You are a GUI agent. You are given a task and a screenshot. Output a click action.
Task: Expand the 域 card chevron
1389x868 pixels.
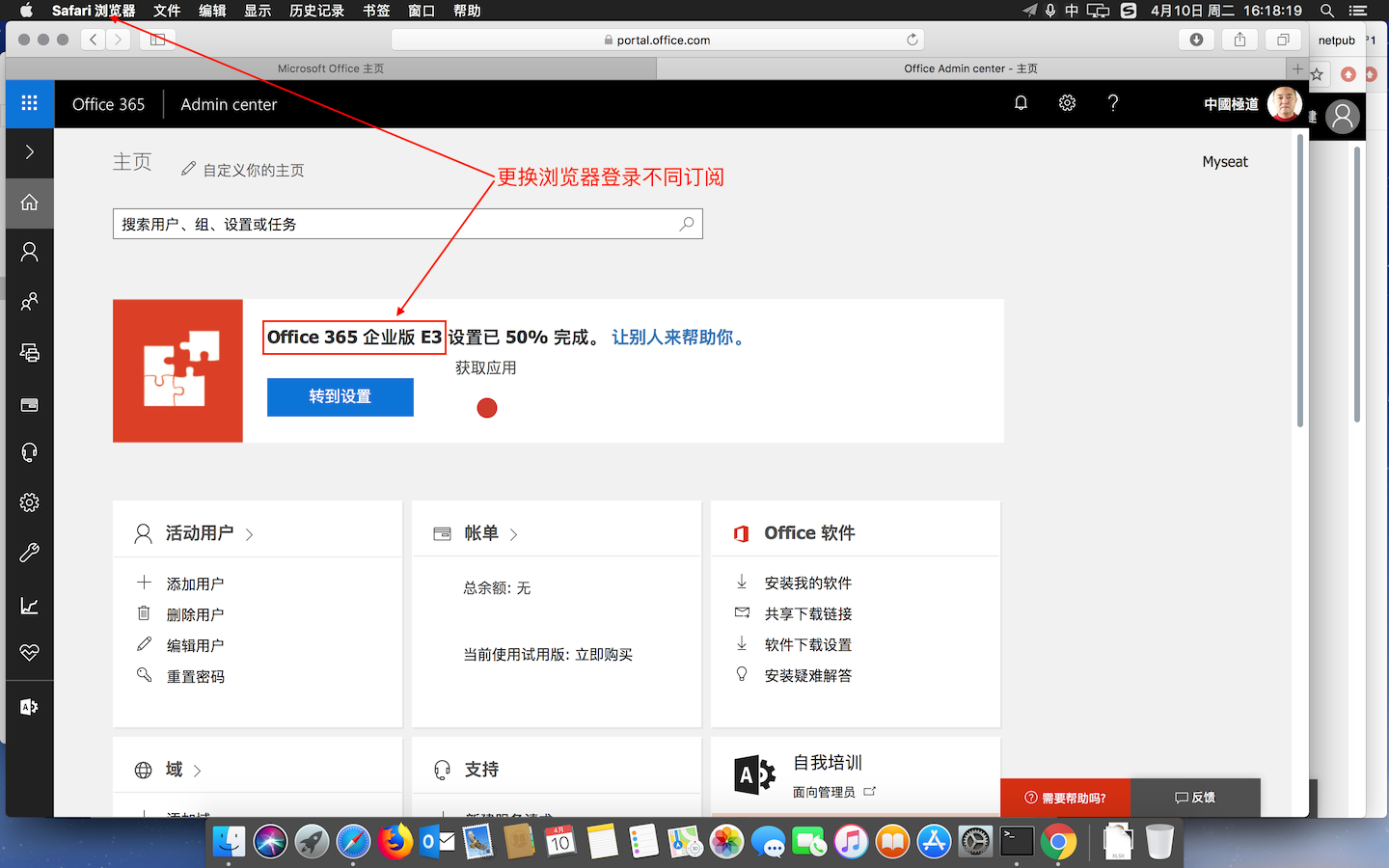[x=197, y=771]
